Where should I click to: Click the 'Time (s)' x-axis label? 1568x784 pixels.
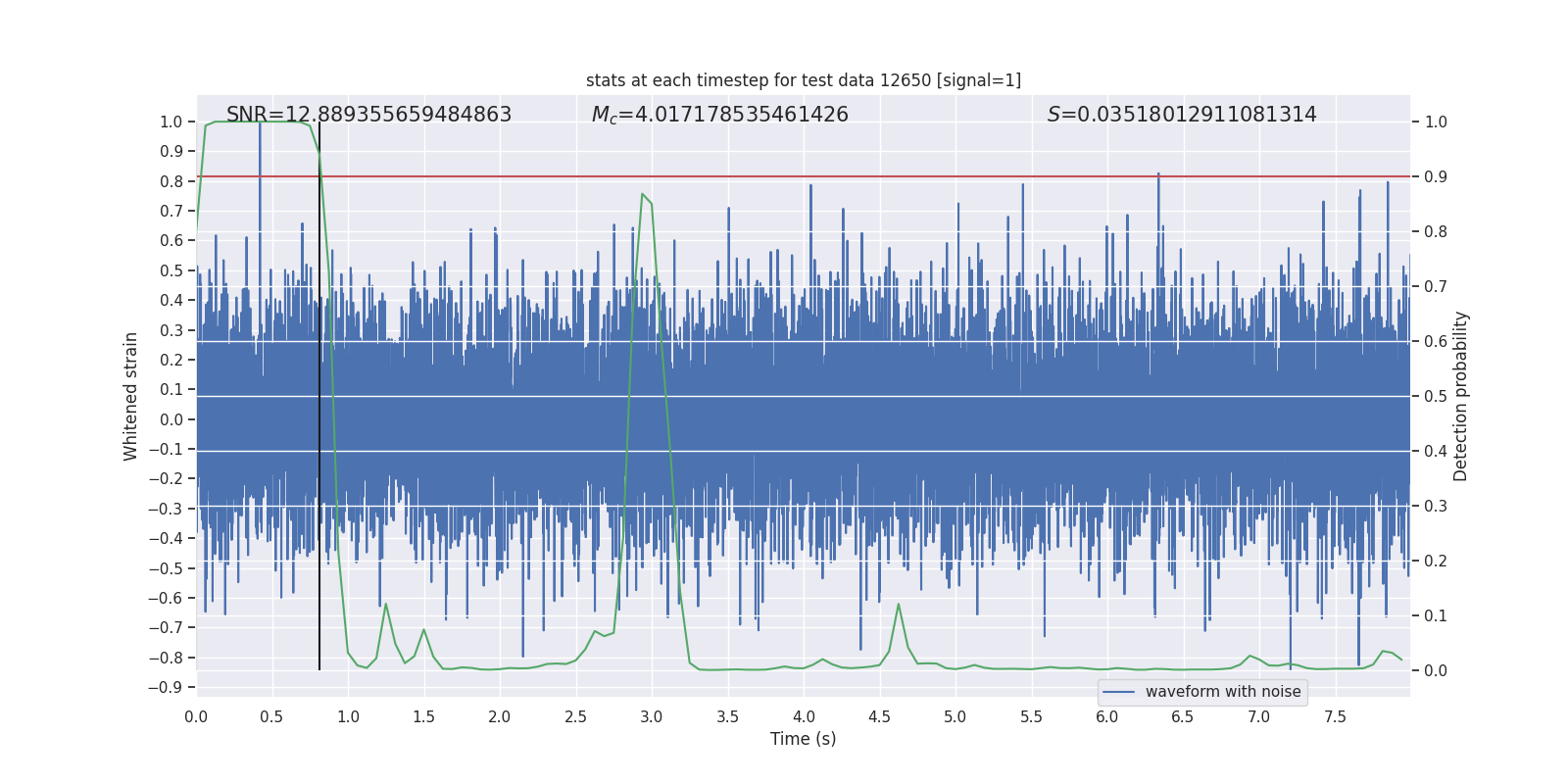pos(803,739)
